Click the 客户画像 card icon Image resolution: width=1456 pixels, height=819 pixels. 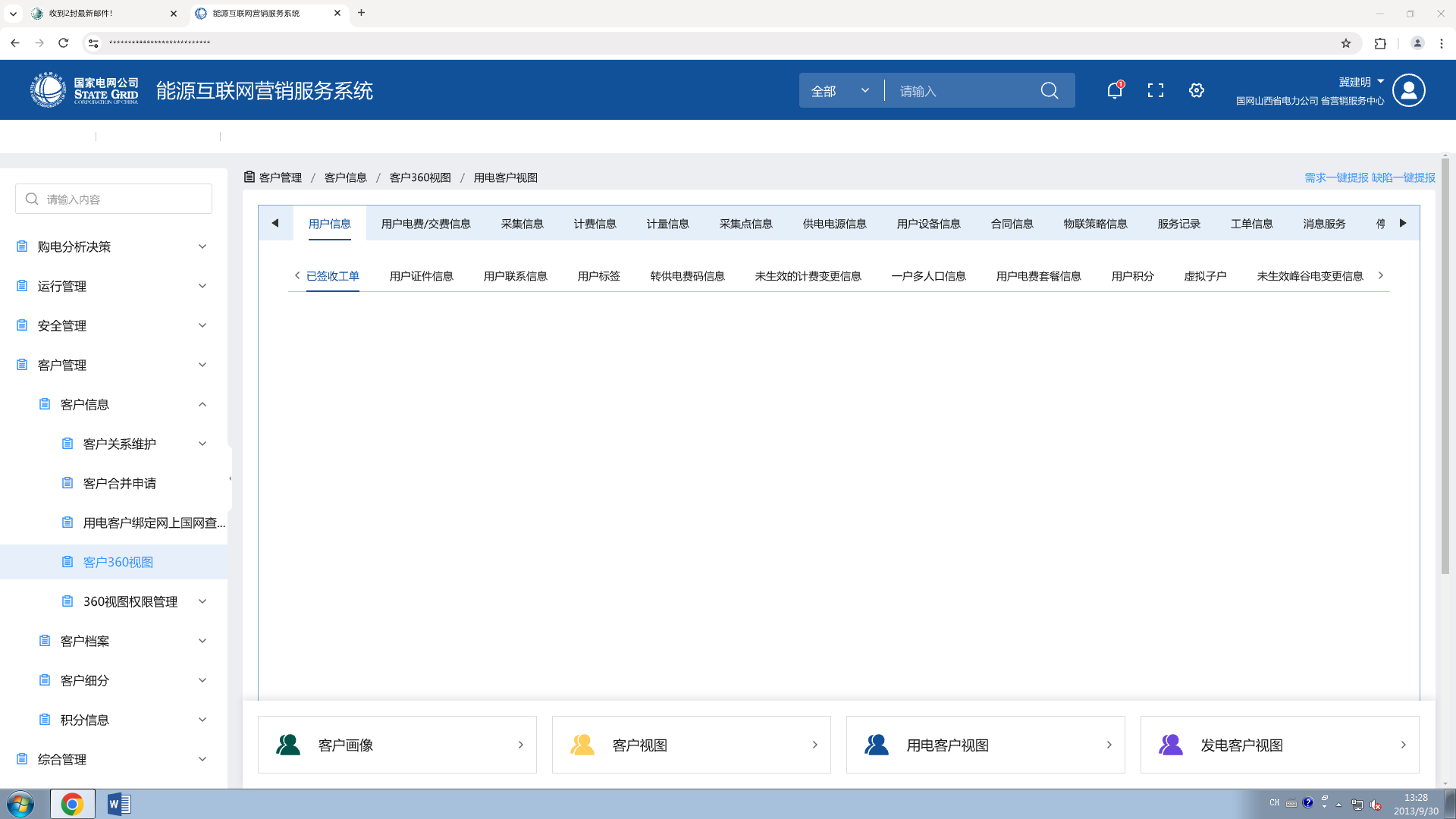[x=288, y=745]
